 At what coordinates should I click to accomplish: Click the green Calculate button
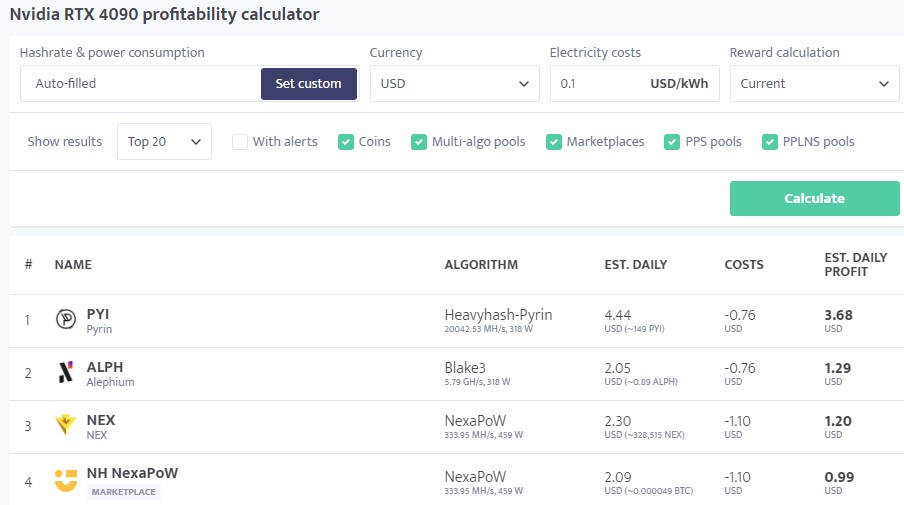(814, 198)
